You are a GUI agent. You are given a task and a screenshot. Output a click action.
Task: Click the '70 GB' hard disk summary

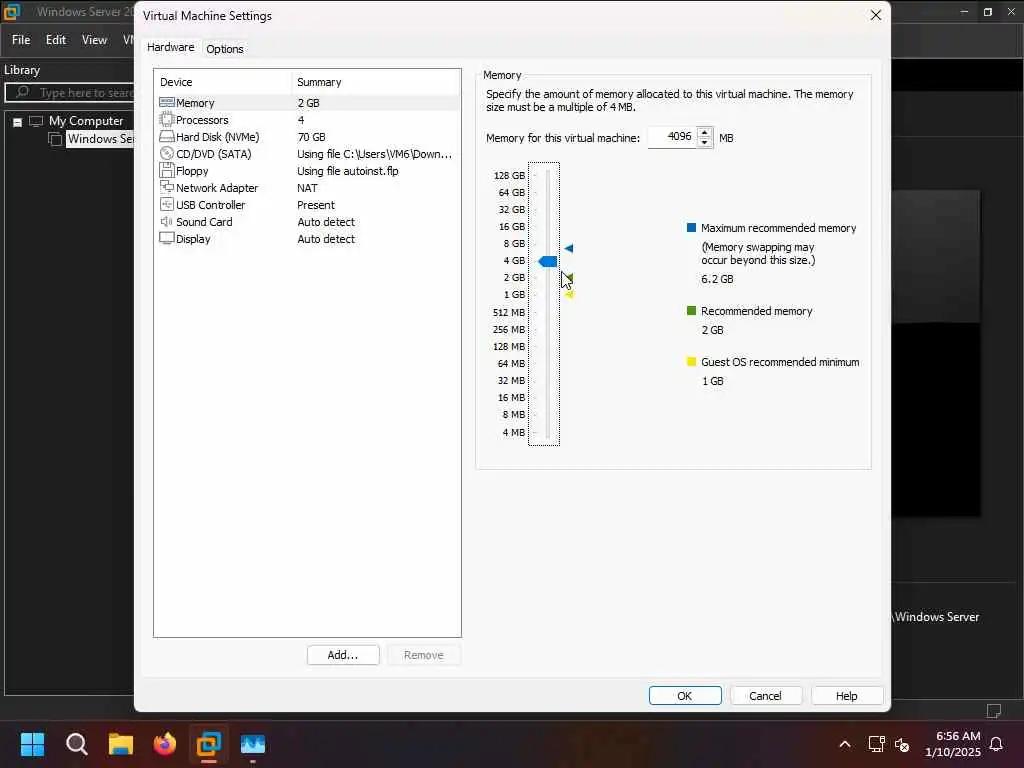tap(311, 137)
